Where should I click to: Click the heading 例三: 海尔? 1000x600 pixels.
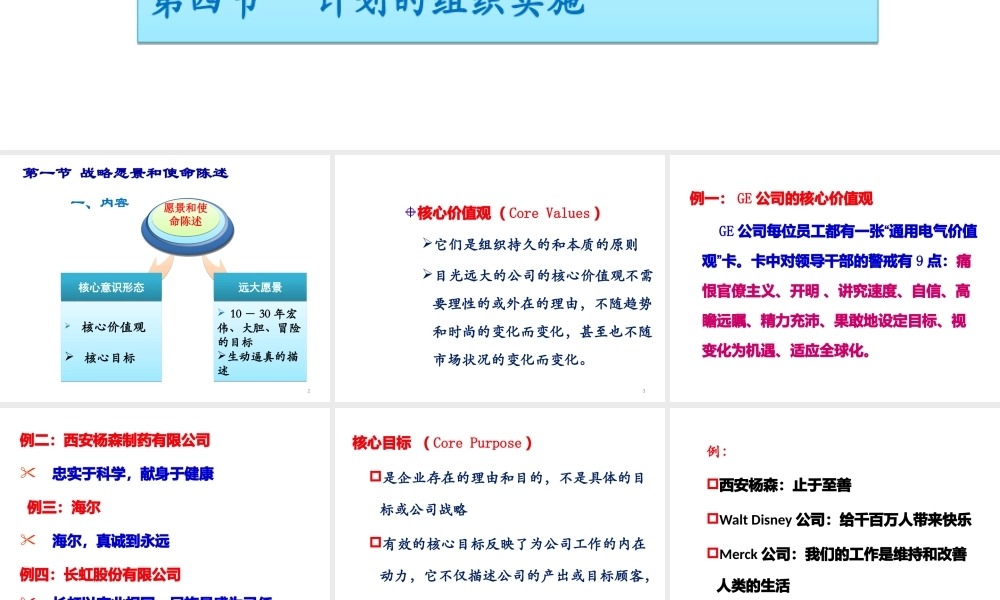coord(64,508)
